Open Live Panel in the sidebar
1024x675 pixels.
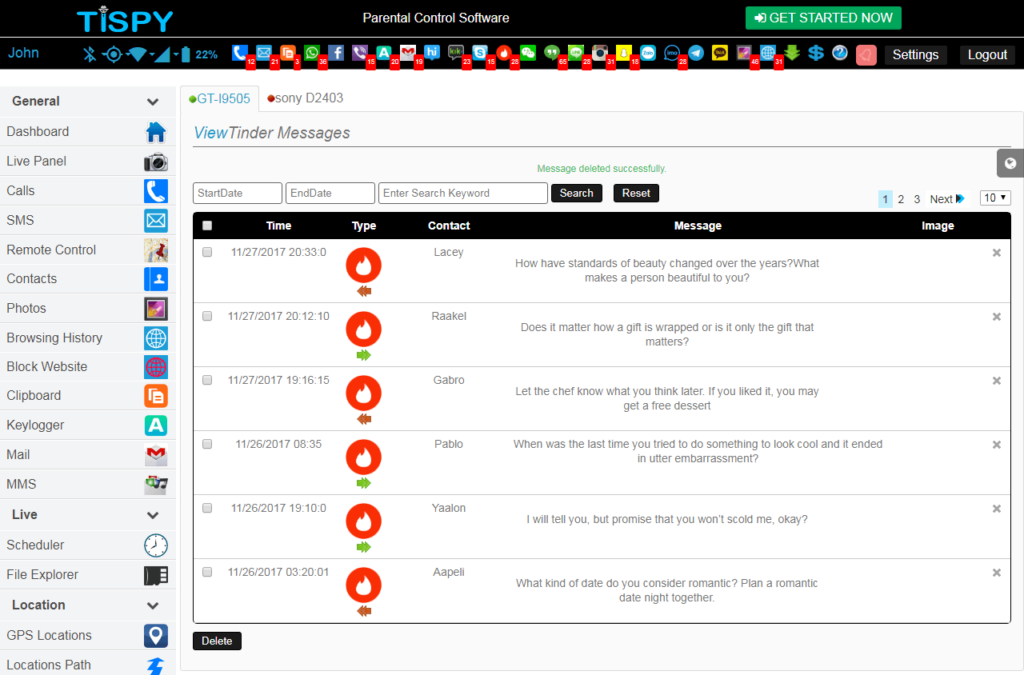coord(88,161)
